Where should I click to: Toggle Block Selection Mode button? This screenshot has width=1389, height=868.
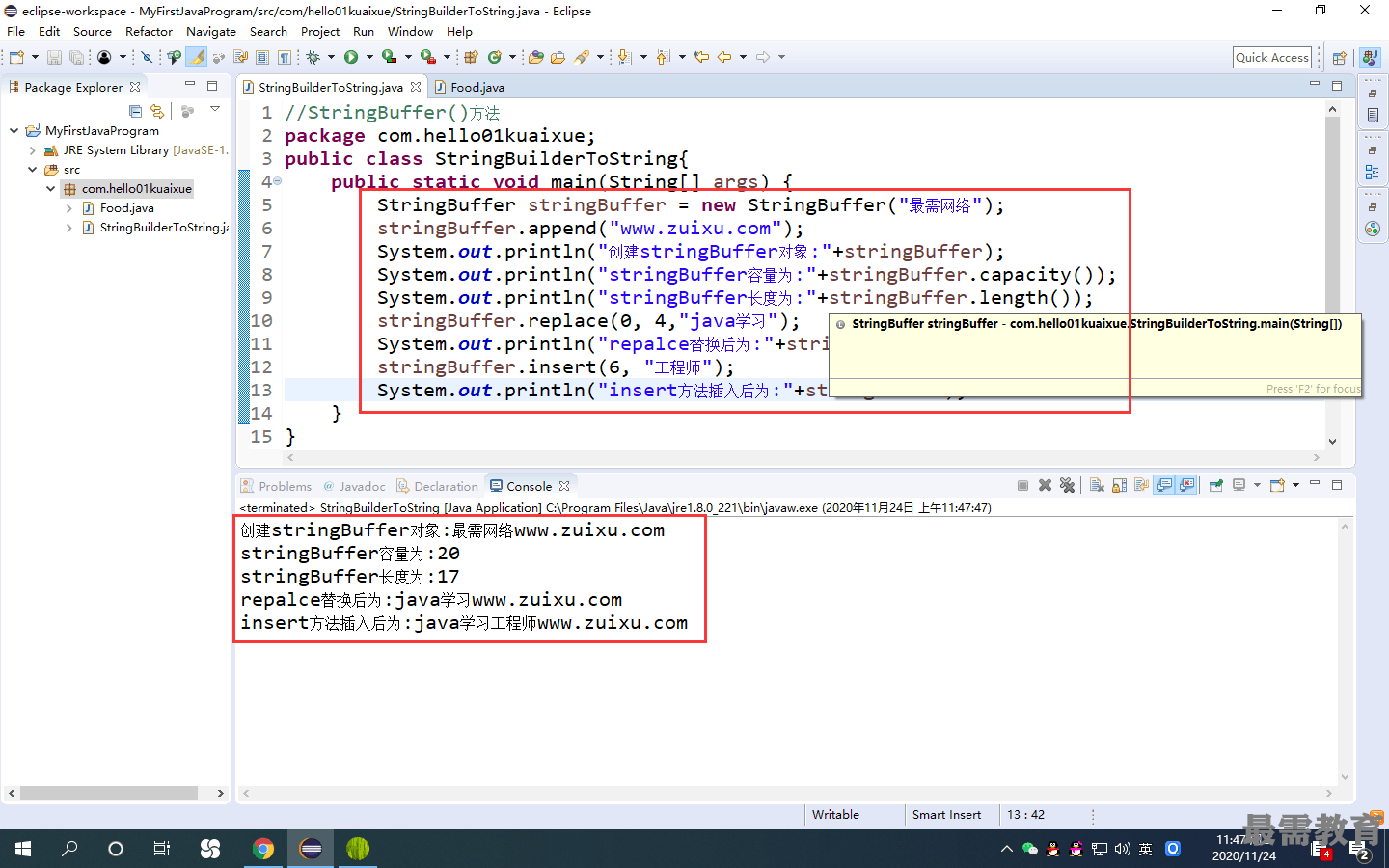pyautogui.click(x=261, y=57)
